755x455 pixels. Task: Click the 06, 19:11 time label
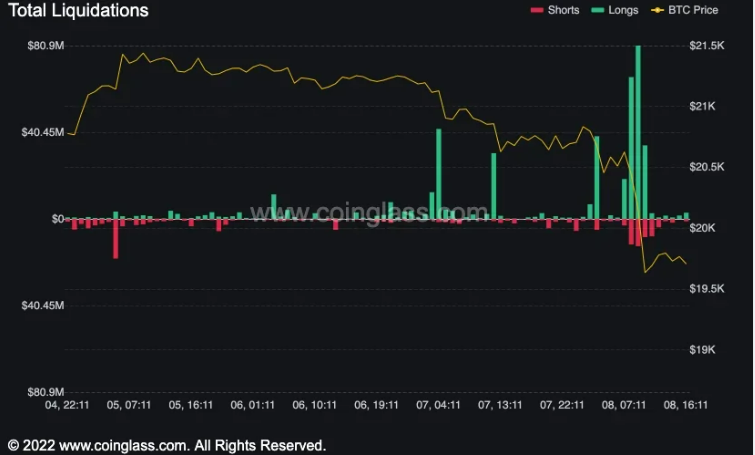coord(377,405)
